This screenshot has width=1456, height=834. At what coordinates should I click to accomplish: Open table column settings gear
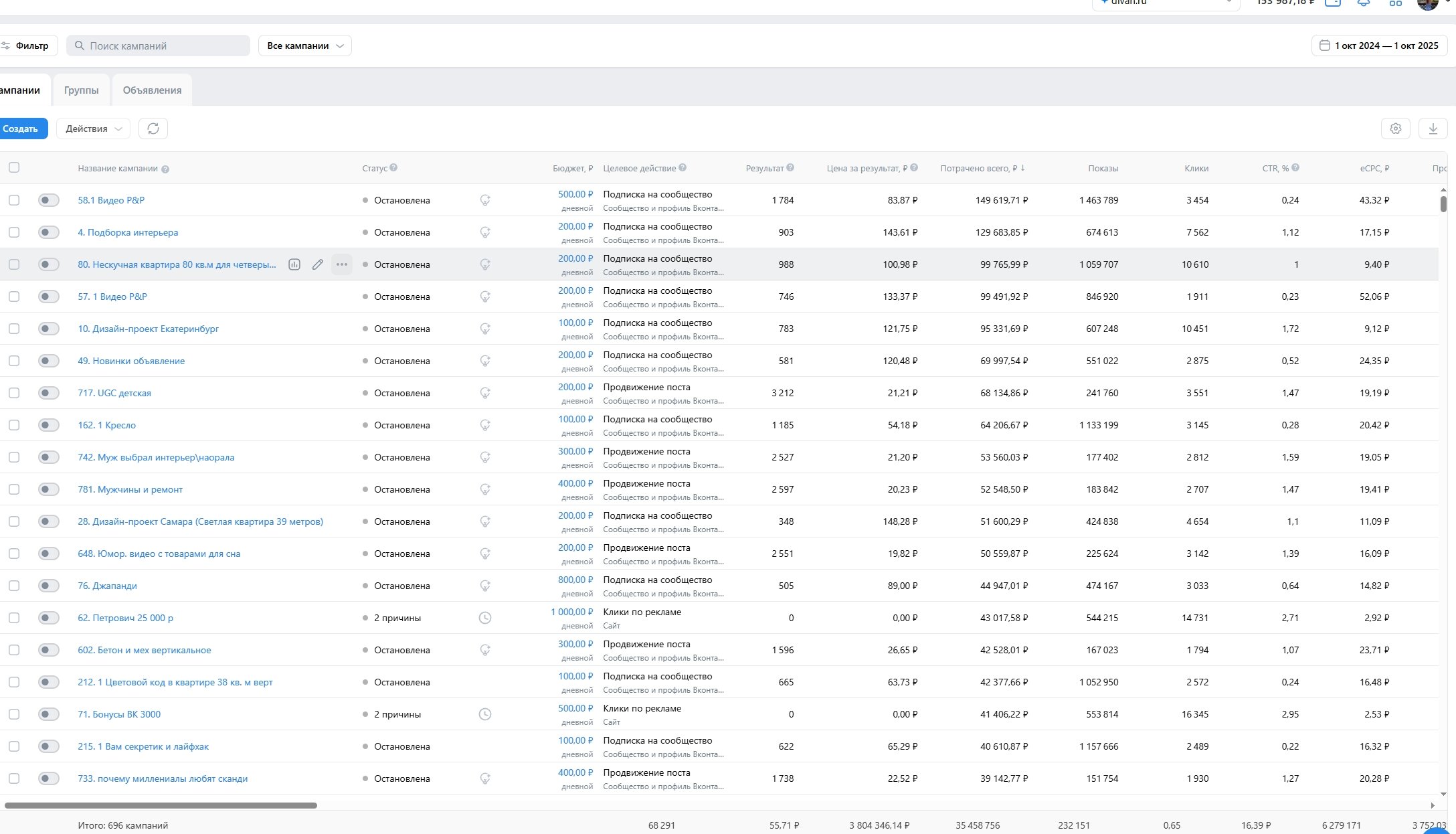click(1395, 129)
